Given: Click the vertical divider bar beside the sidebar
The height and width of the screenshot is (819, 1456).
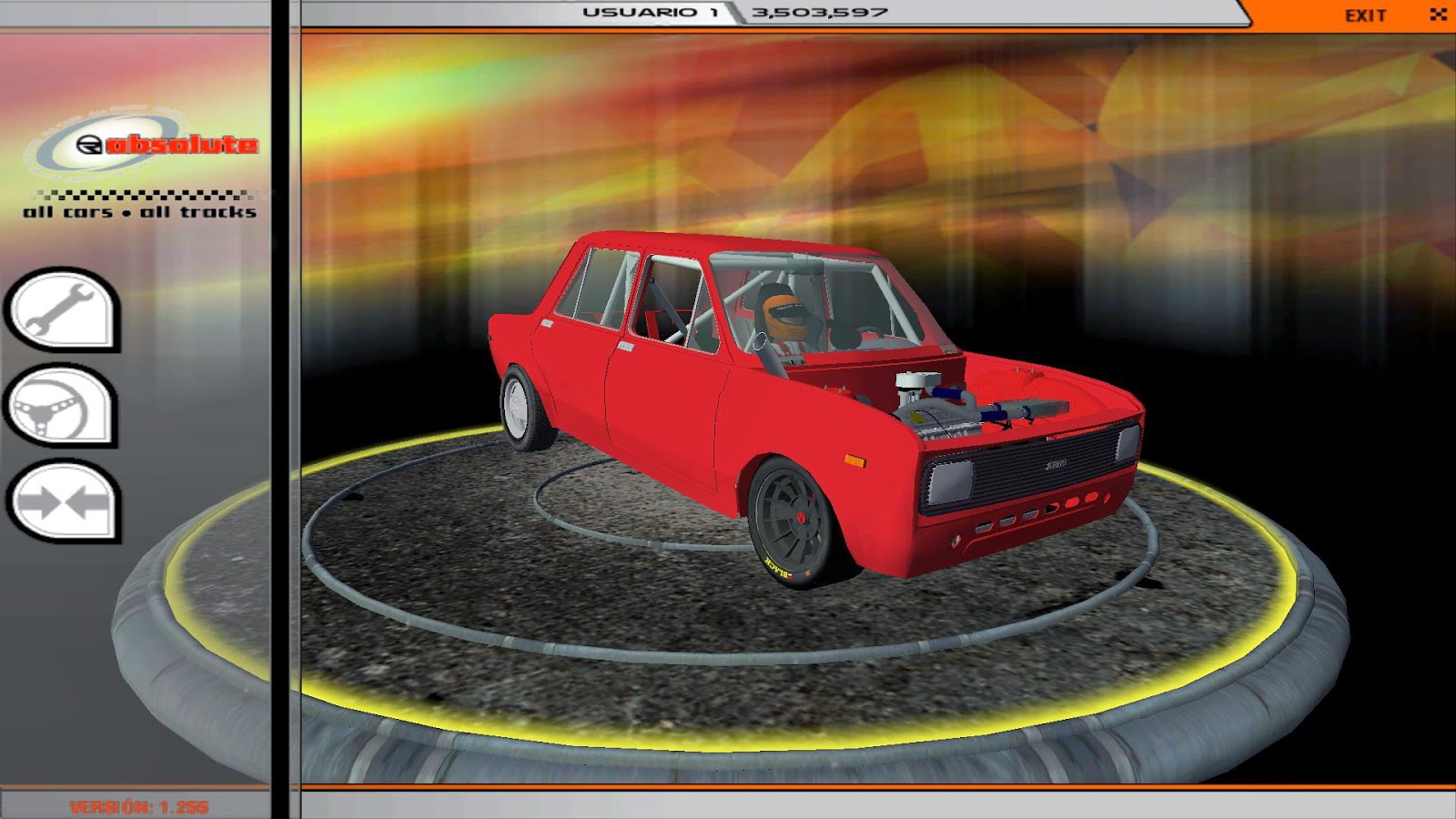Looking at the screenshot, I should (281, 409).
